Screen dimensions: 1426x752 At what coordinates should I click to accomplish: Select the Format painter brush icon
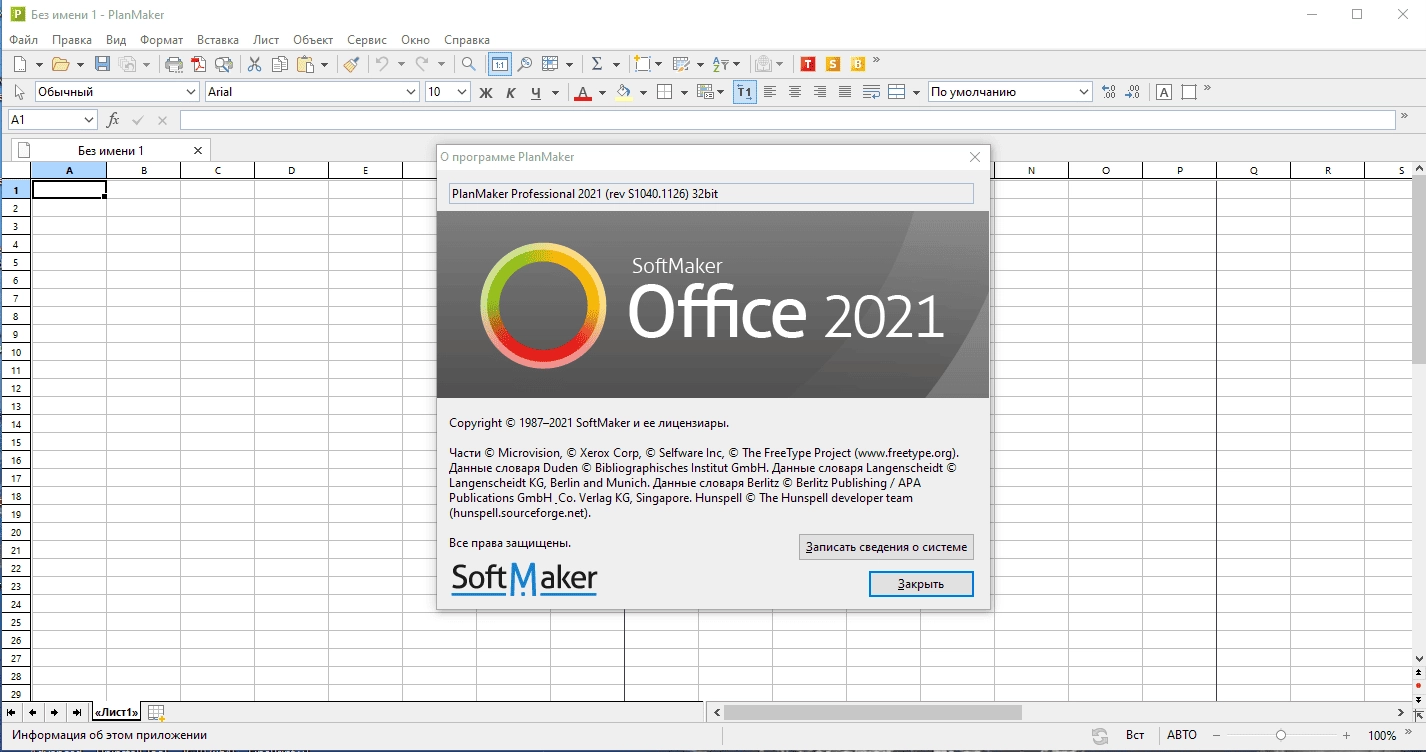coord(350,64)
